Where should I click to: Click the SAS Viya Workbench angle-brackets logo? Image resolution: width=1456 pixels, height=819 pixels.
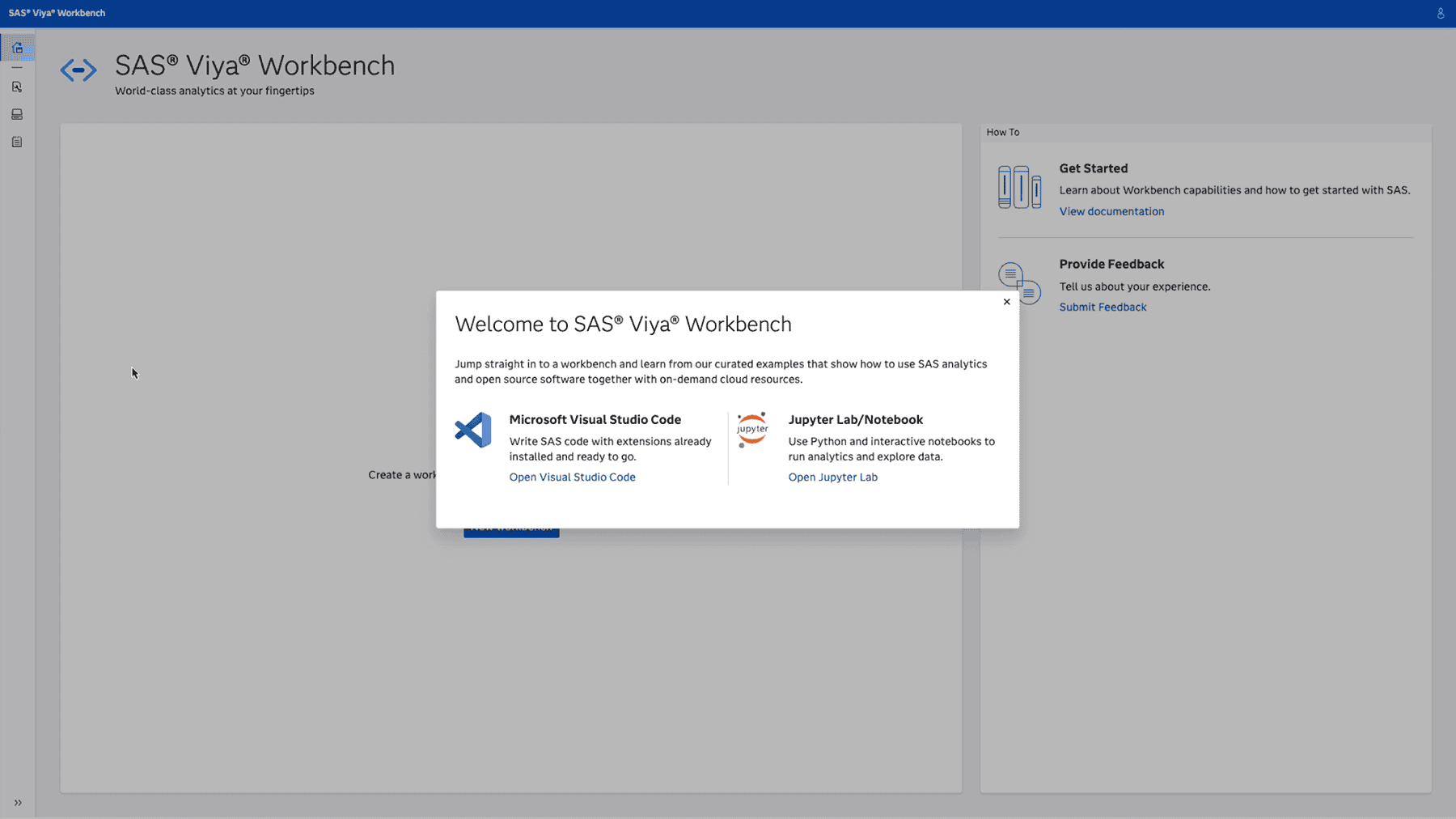(x=78, y=70)
